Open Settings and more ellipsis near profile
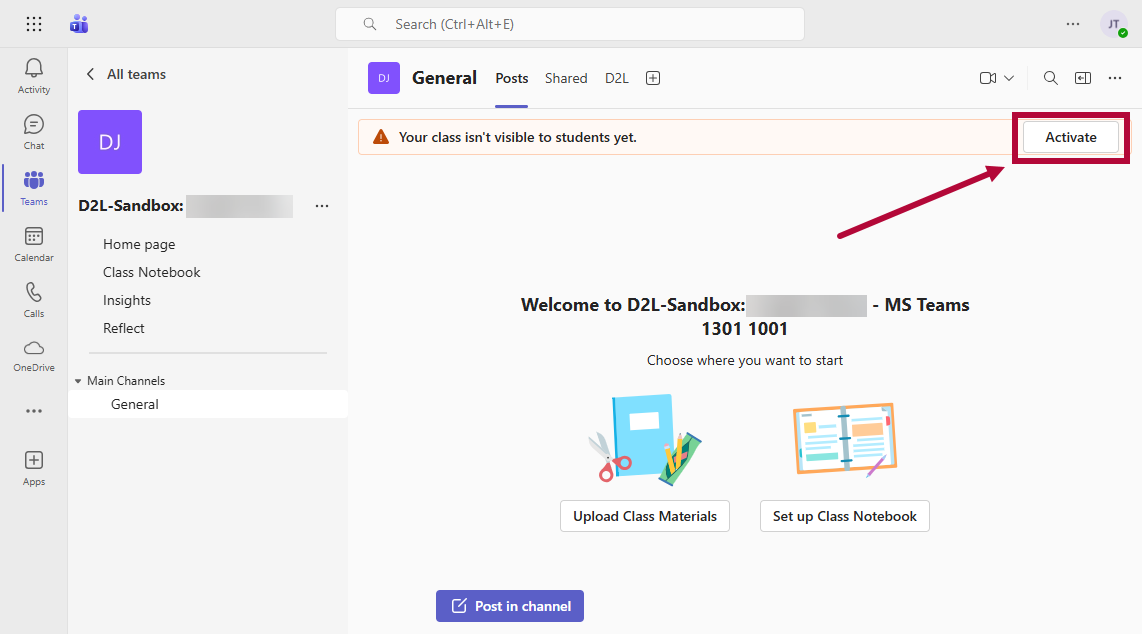Screen dimensions: 1142x634 (1073, 24)
